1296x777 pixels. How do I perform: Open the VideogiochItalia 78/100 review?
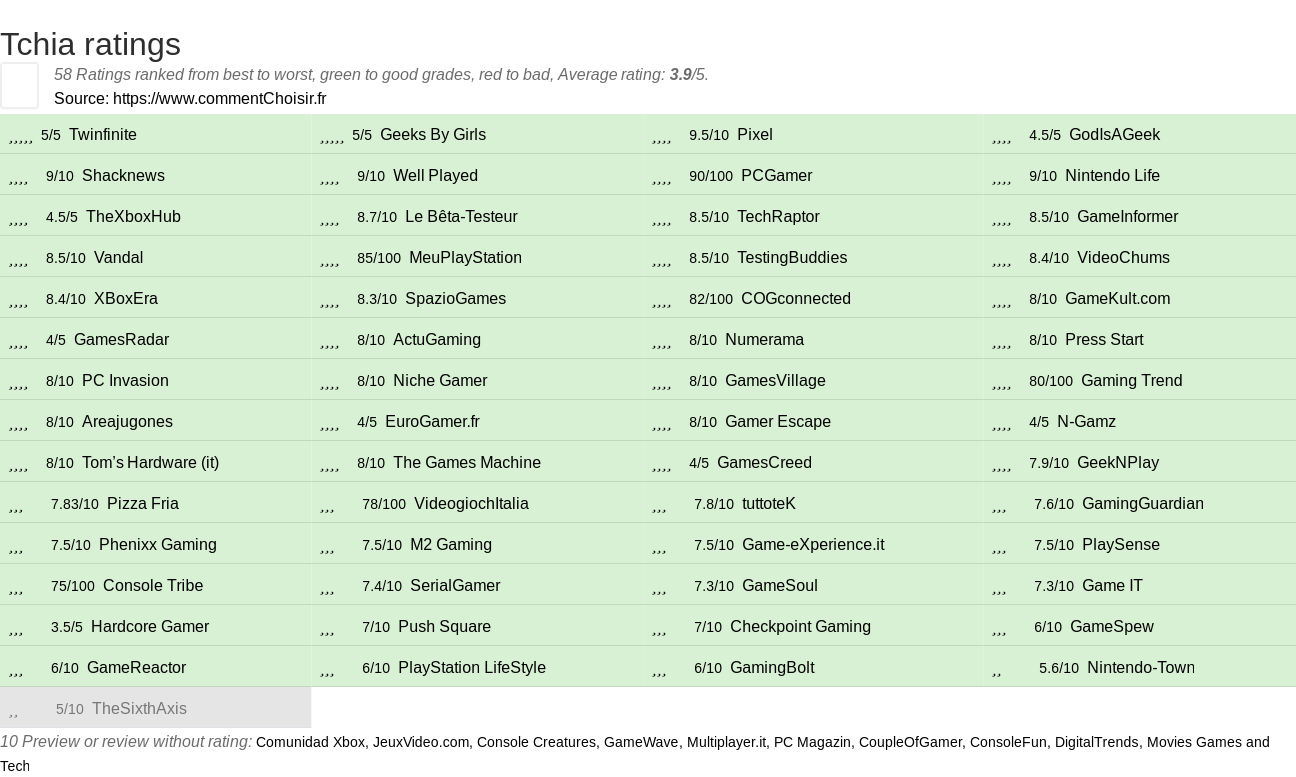point(477,503)
